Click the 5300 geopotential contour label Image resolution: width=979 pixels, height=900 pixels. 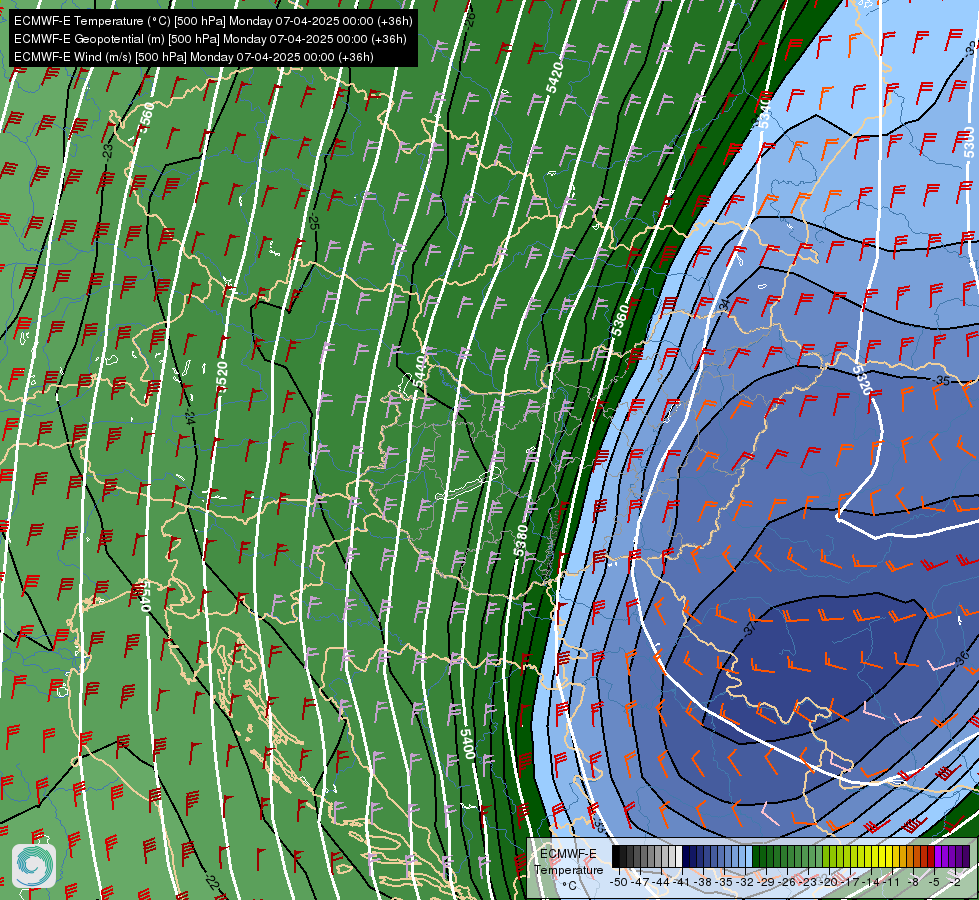968,141
